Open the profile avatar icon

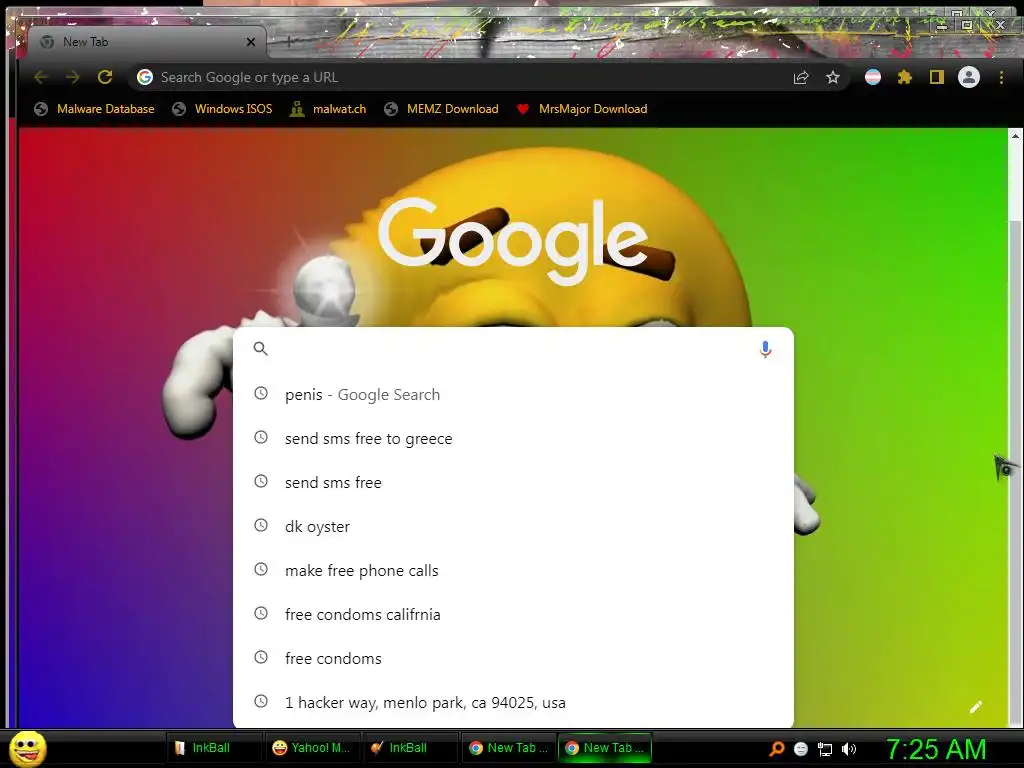968,77
